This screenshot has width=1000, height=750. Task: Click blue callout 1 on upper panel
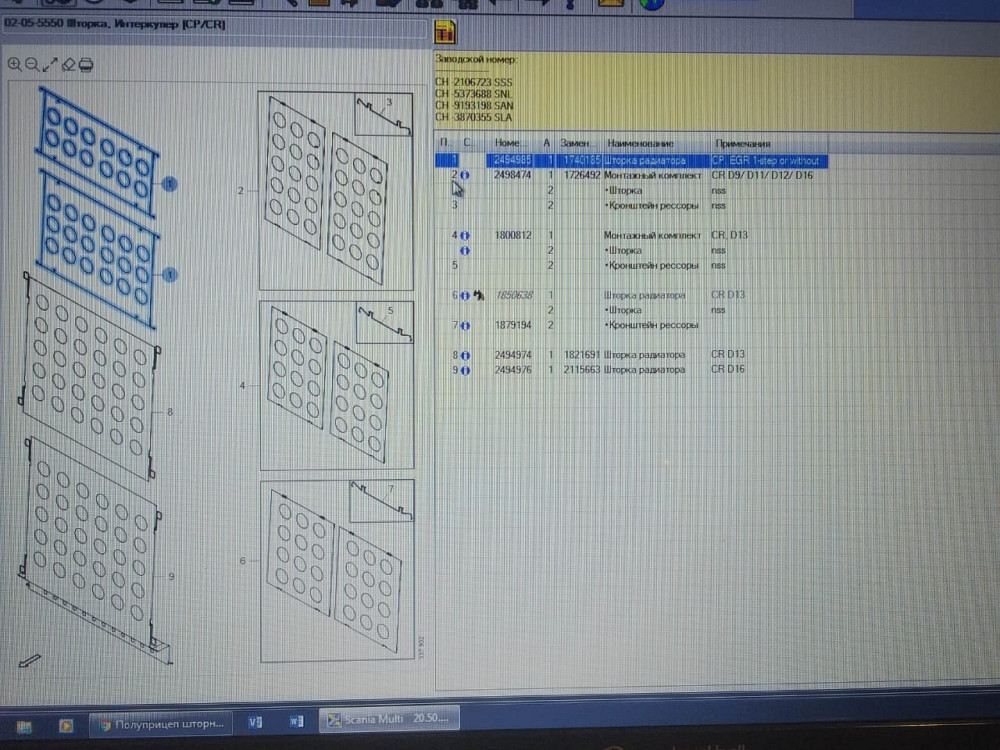pyautogui.click(x=170, y=184)
